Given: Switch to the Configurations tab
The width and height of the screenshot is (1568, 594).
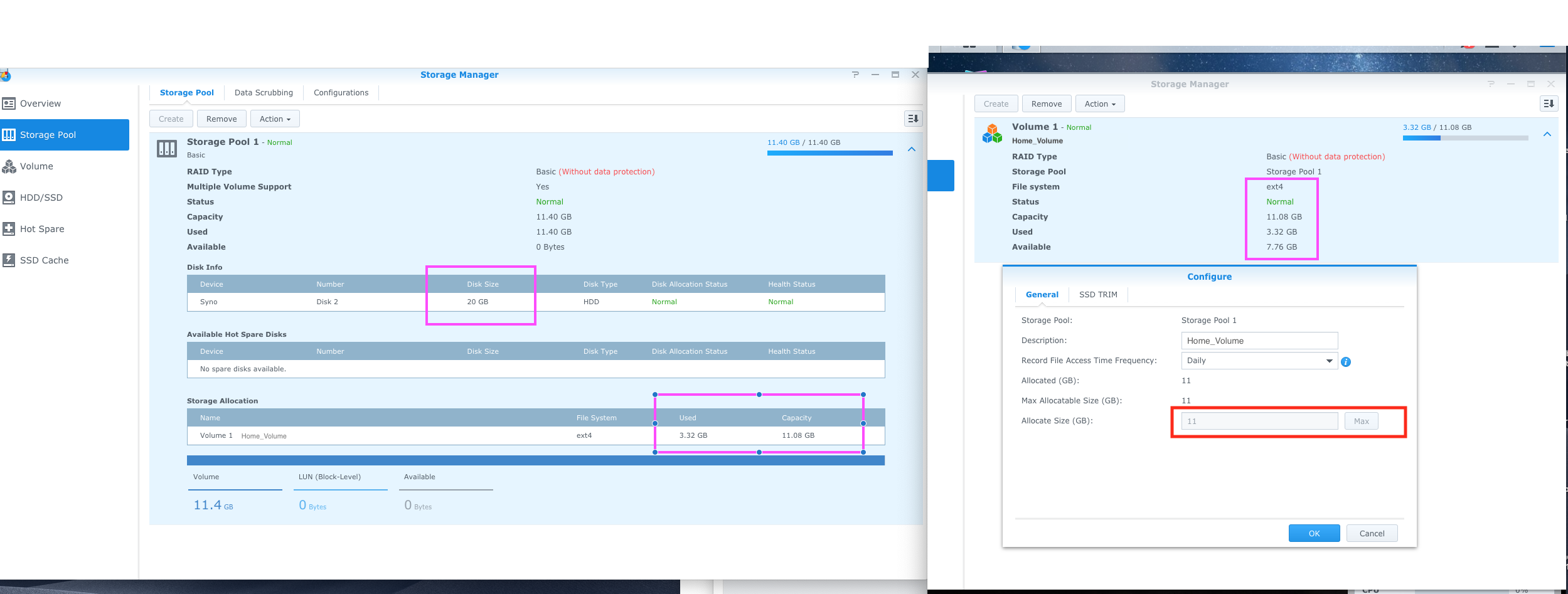Looking at the screenshot, I should pos(341,93).
